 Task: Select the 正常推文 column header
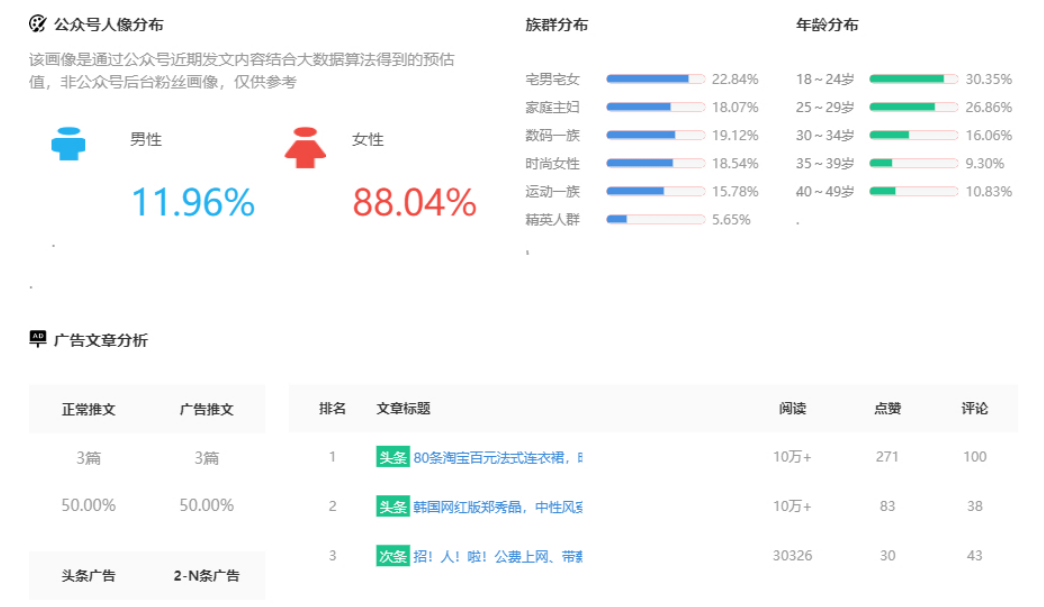tap(88, 409)
